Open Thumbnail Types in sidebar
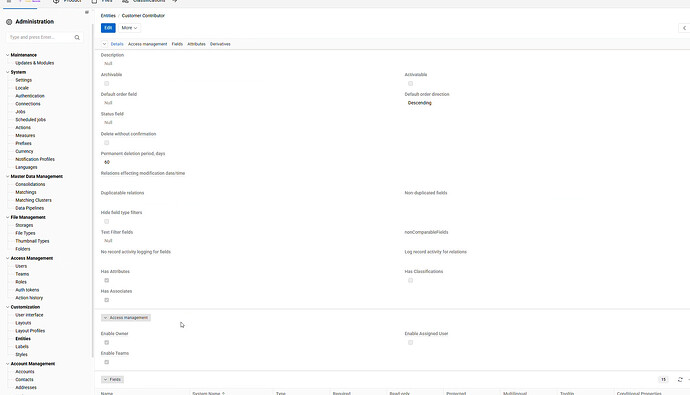Viewport: 690px width, 395px height. tap(33, 241)
